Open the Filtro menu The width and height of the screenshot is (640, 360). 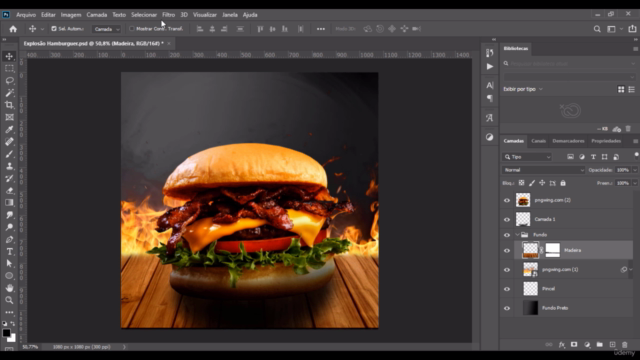click(x=168, y=15)
